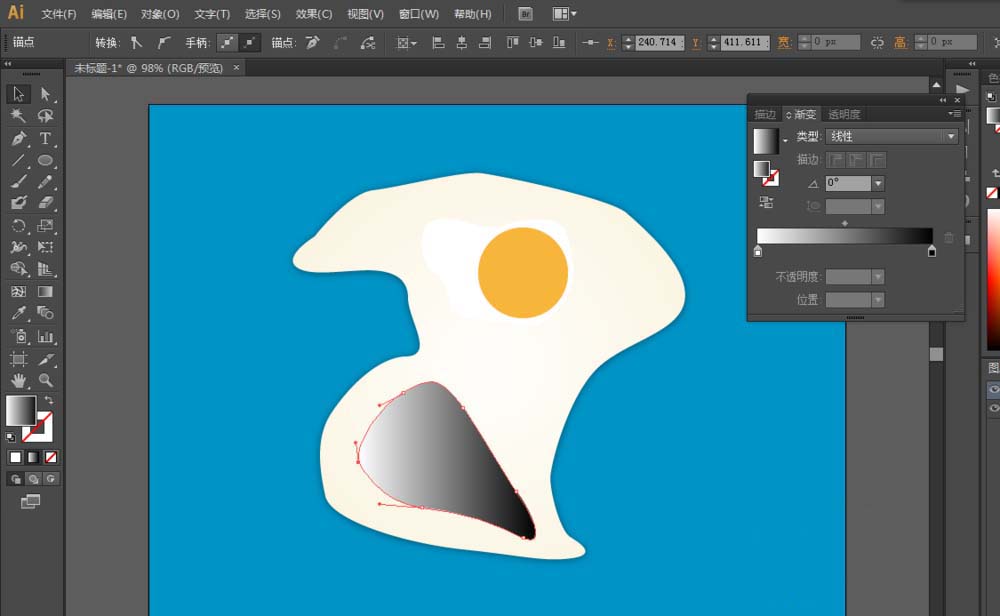Image resolution: width=1000 pixels, height=616 pixels.
Task: Pick the Ellipse shape tool
Action: click(x=45, y=160)
